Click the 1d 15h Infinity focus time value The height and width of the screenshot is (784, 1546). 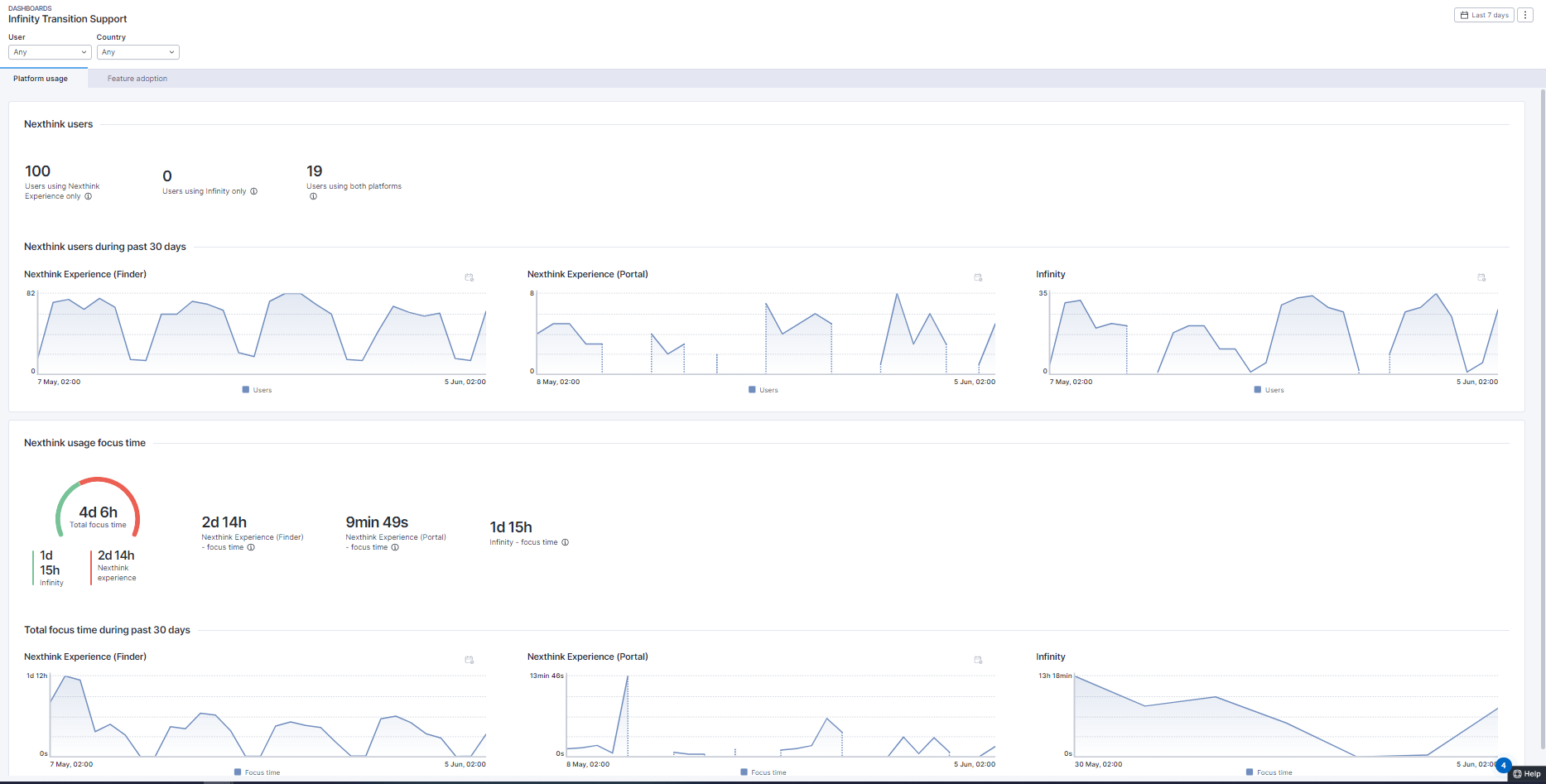[x=511, y=527]
